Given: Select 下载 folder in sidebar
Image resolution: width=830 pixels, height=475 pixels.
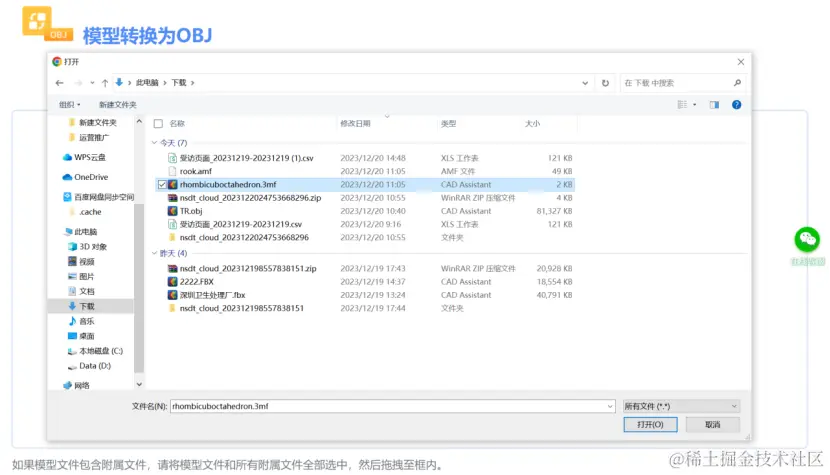Looking at the screenshot, I should tap(91, 306).
